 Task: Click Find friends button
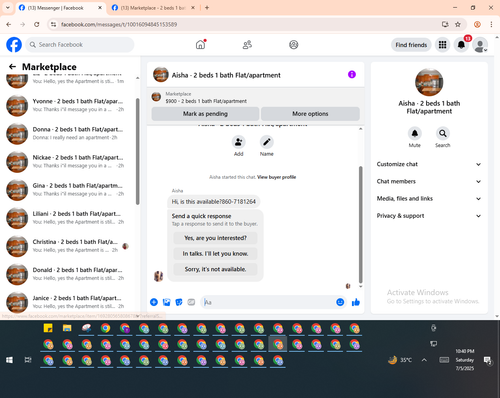pos(411,45)
